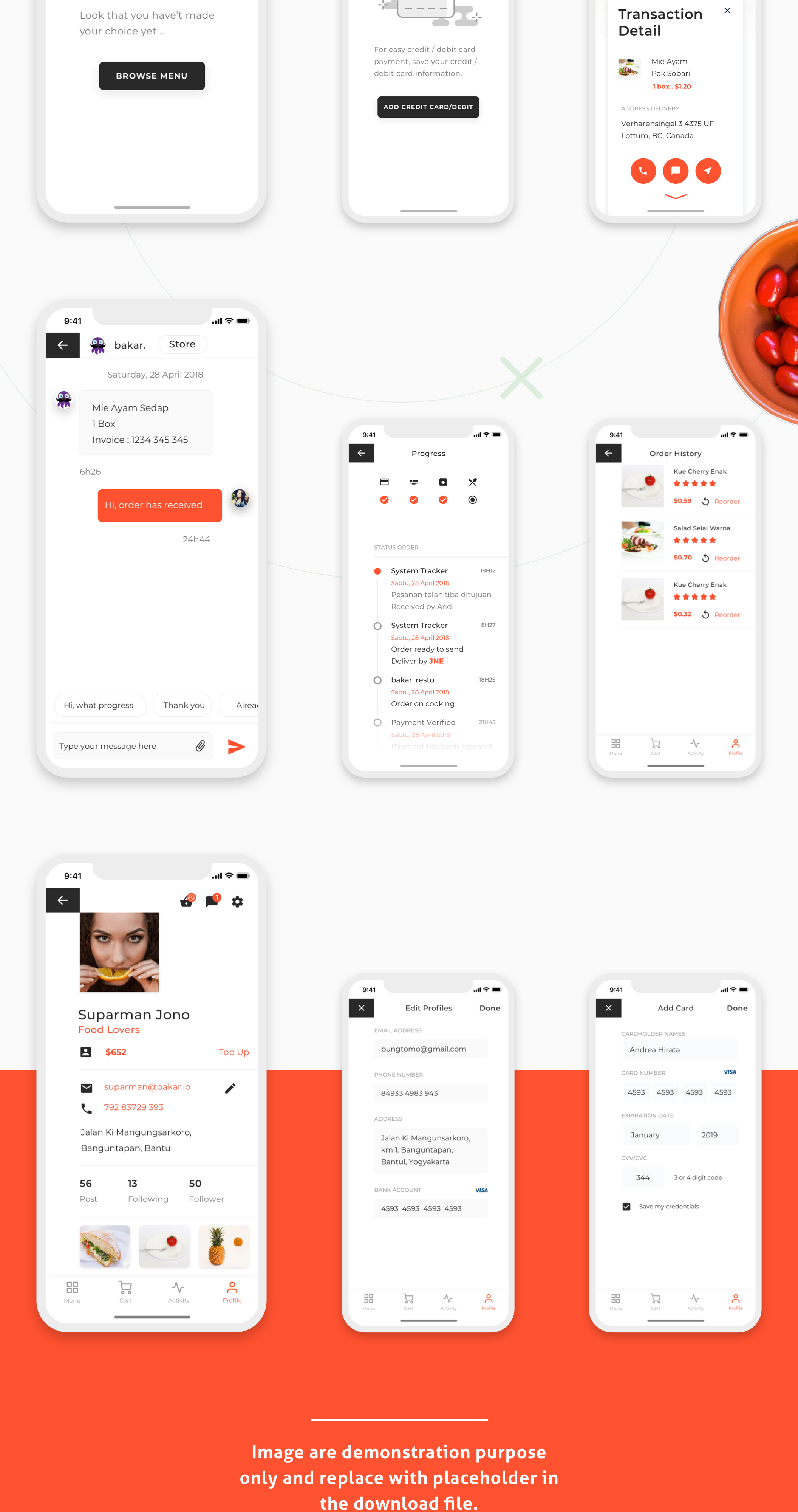The width and height of the screenshot is (798, 1512).
Task: Click the reorder icon next to Kue Cherry Enak
Action: click(706, 501)
